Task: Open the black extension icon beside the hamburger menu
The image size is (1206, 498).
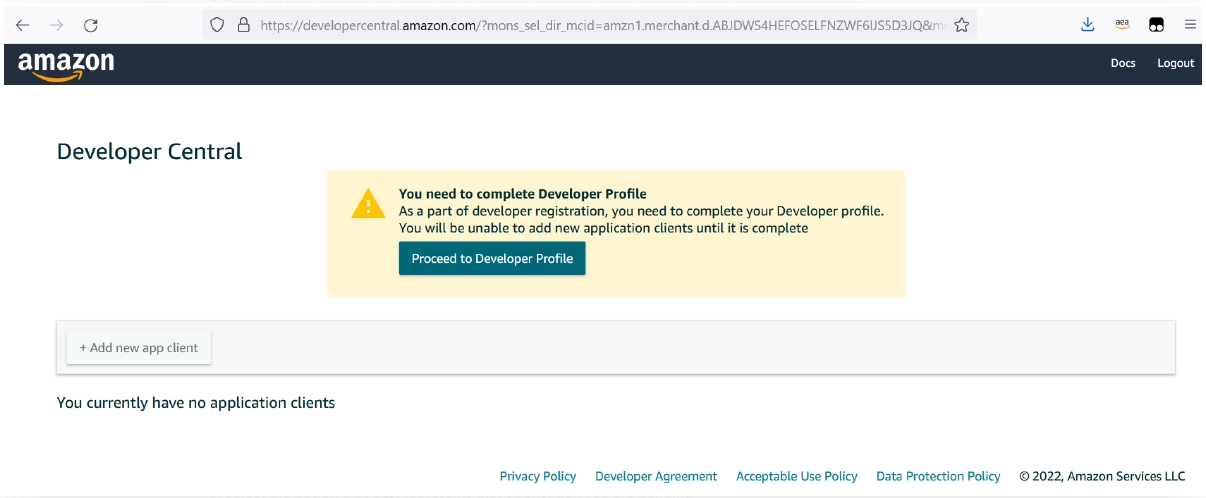Action: 1156,25
